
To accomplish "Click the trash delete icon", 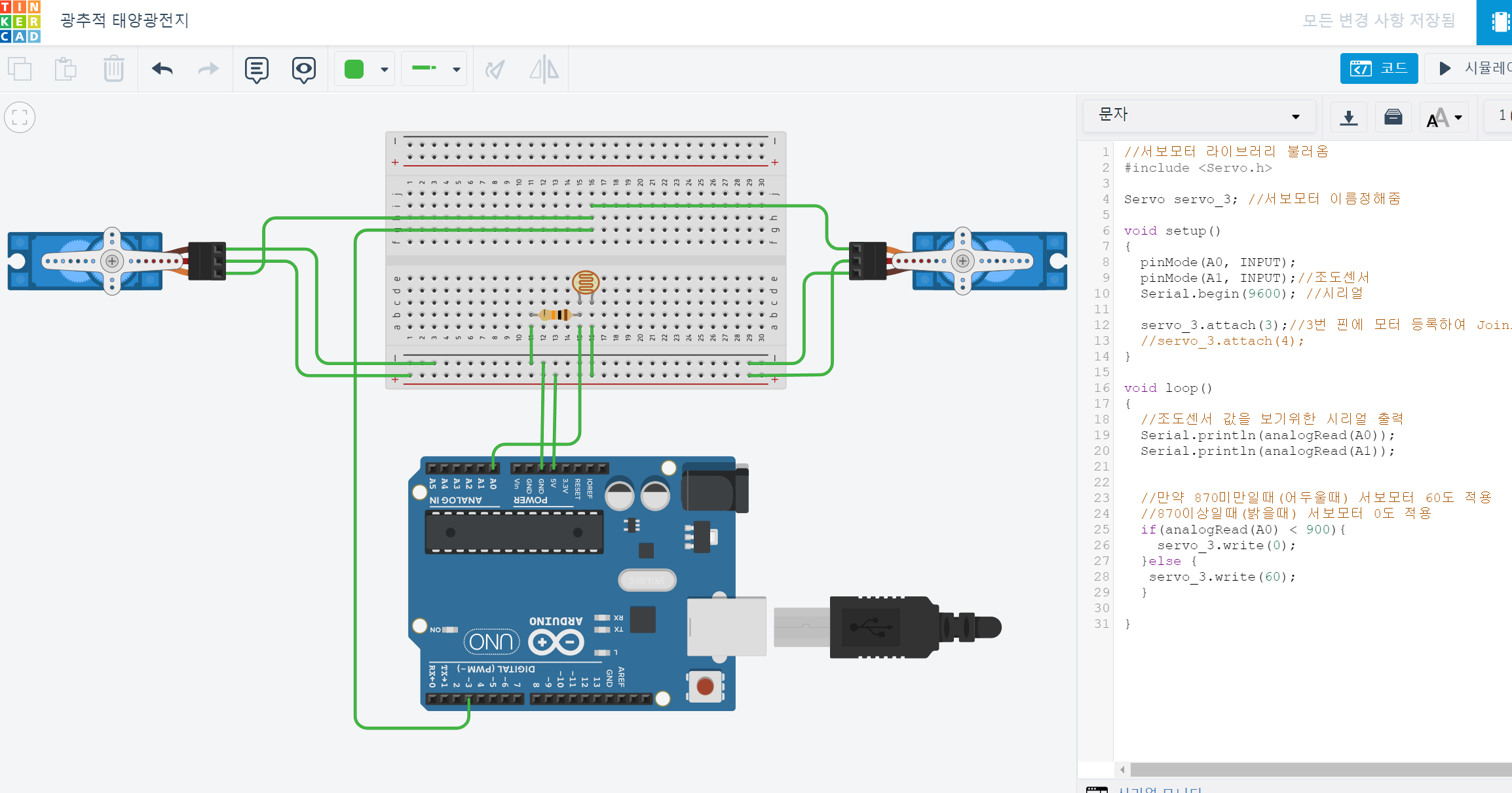I will pyautogui.click(x=113, y=69).
